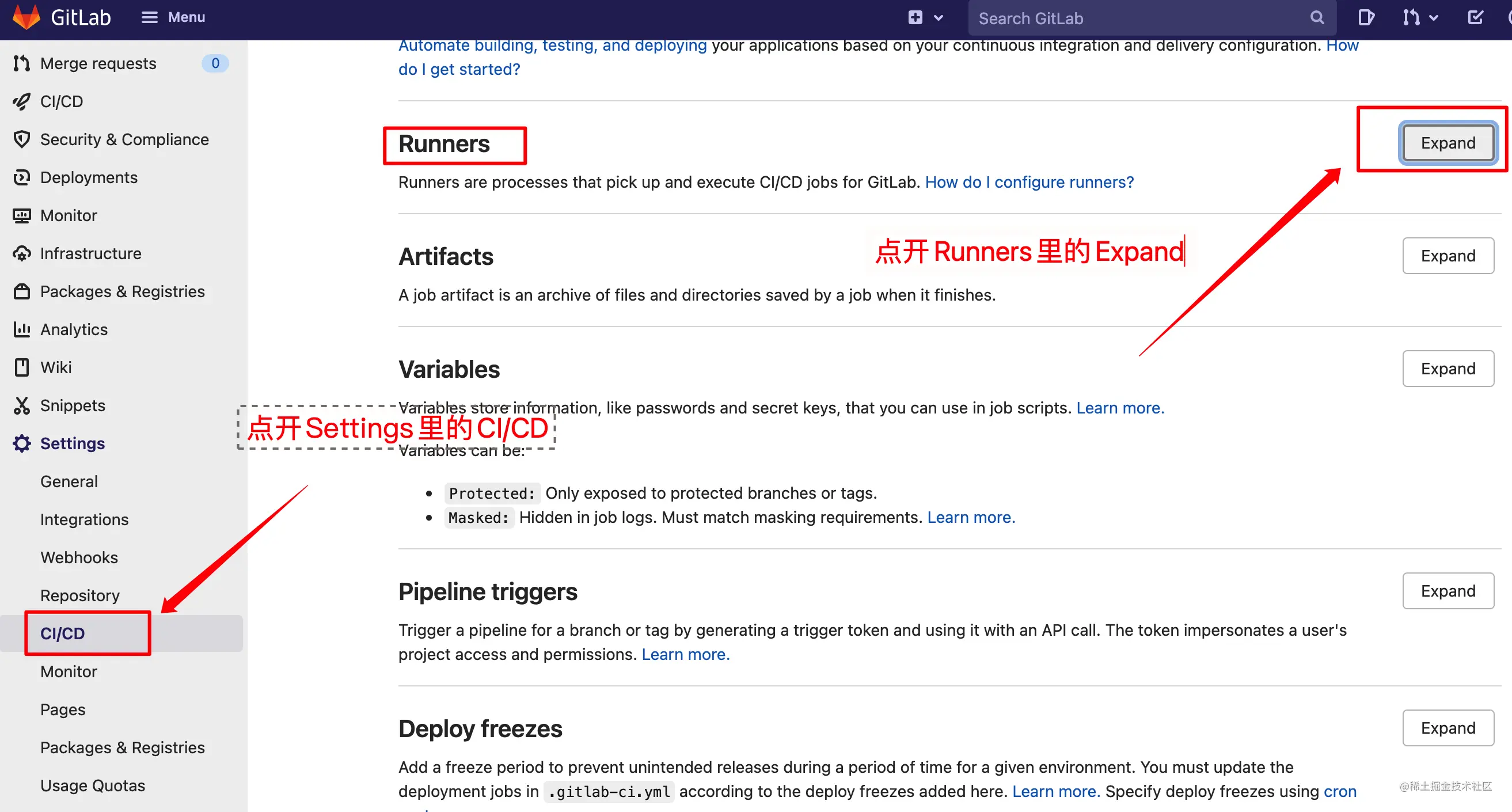Expand merge requests dropdown arrow in top bar
Screen dimensions: 1512x812
pyautogui.click(x=1434, y=18)
